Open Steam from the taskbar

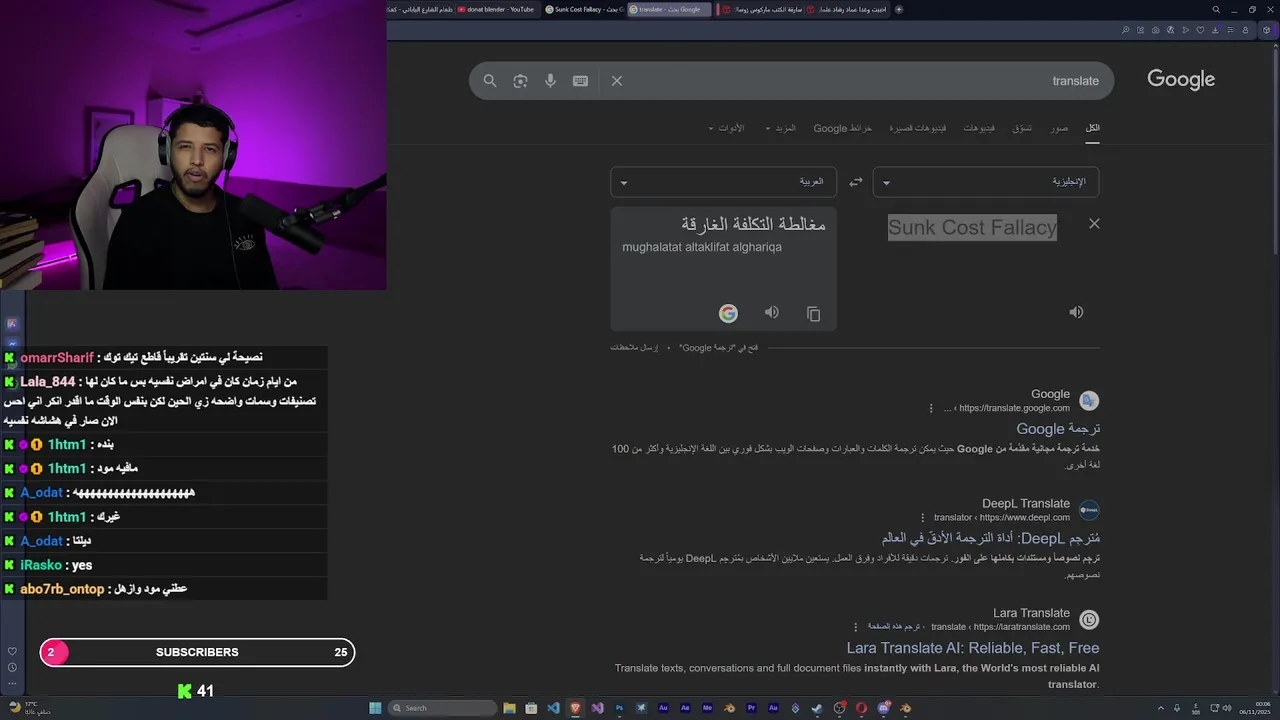pyautogui.click(x=817, y=708)
